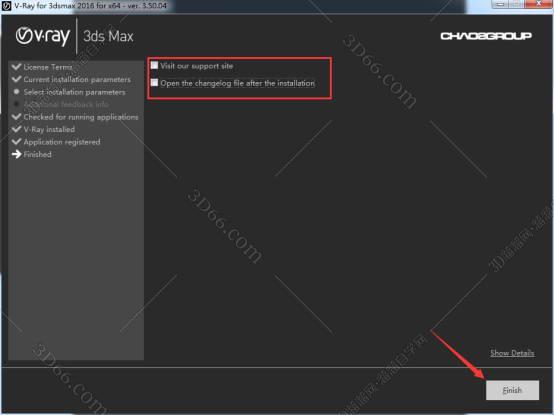Click the bullet beside Select installation parameters
This screenshot has width=554, height=415.
(x=16, y=91)
